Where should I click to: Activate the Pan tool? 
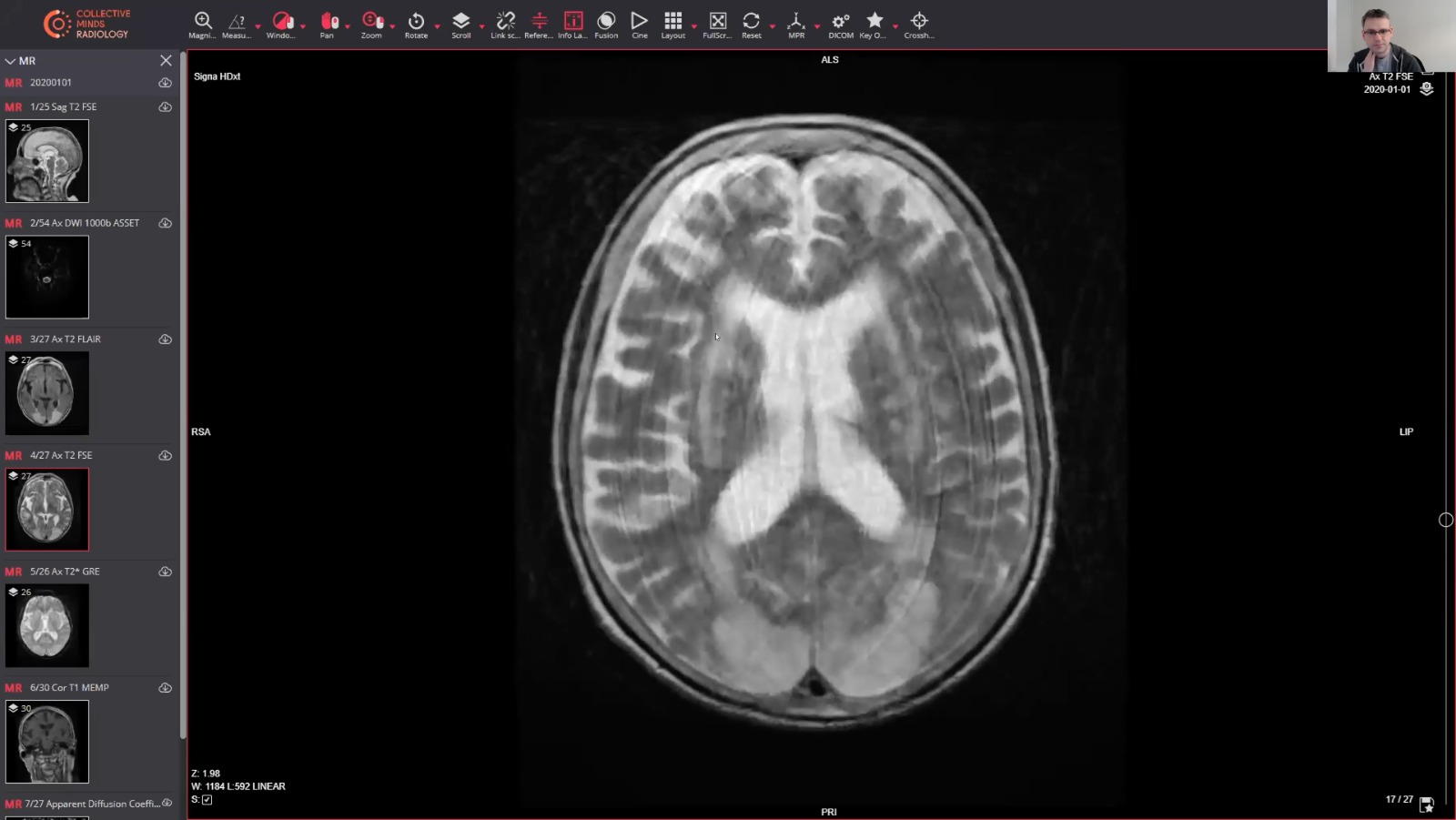coord(328,22)
